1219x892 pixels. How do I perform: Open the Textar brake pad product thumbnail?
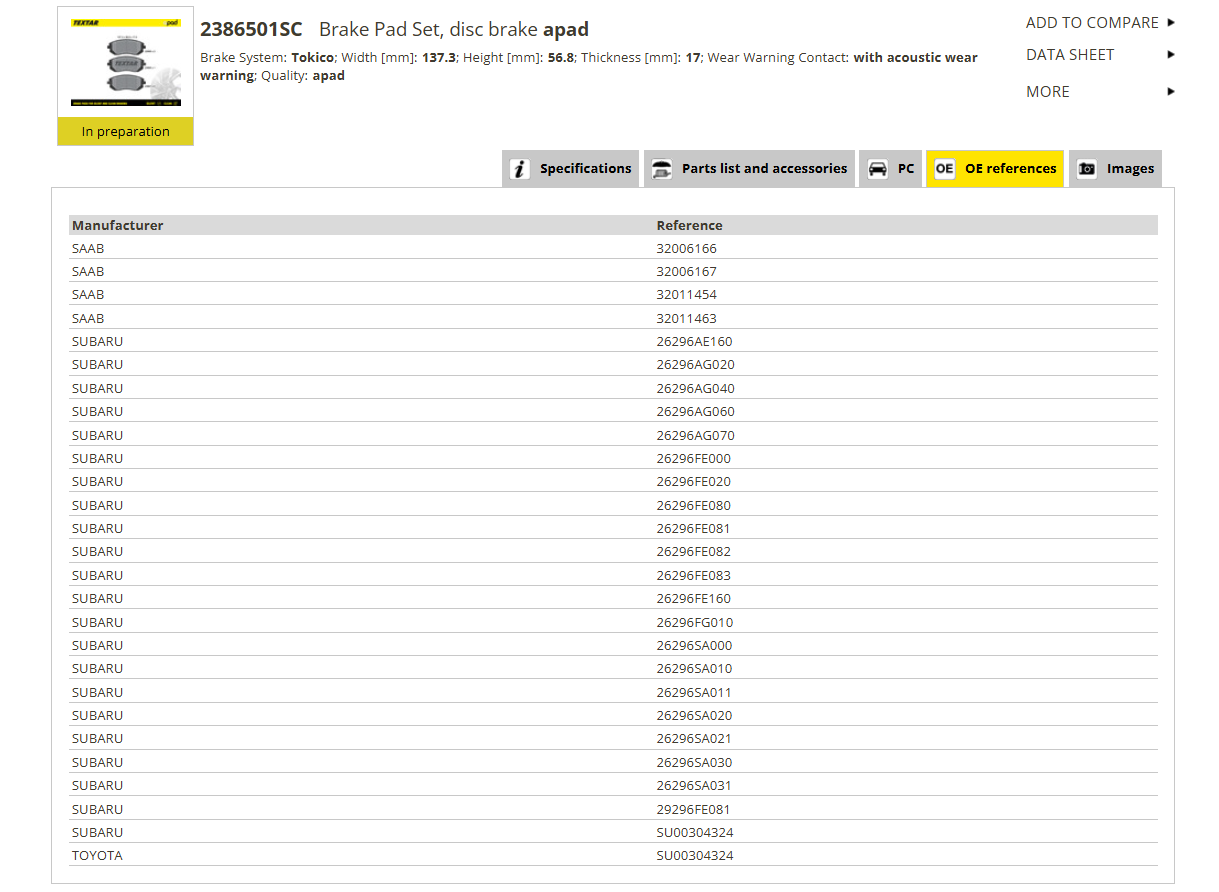point(125,63)
